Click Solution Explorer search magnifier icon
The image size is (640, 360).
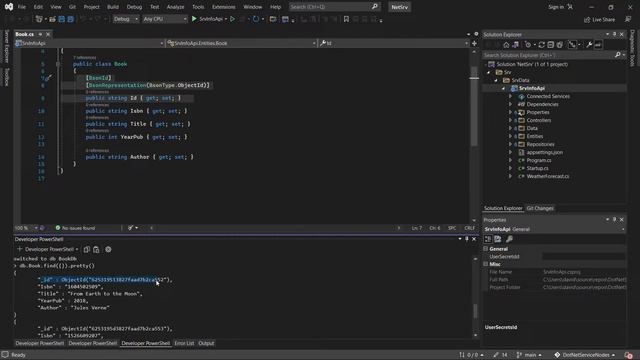tap(618, 55)
